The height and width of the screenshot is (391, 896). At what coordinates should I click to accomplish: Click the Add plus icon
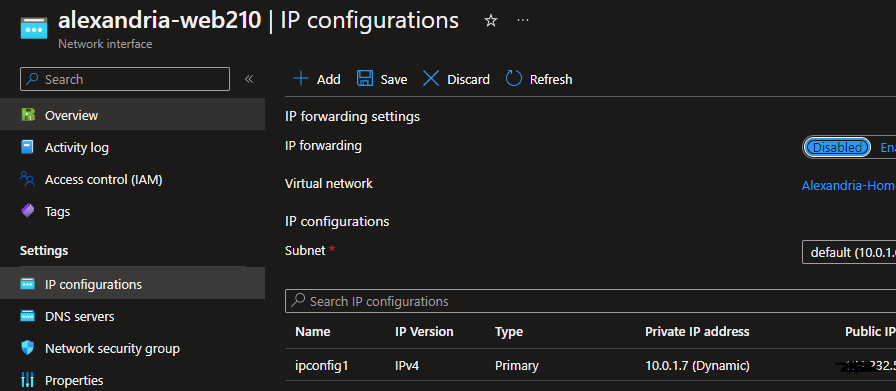point(301,79)
